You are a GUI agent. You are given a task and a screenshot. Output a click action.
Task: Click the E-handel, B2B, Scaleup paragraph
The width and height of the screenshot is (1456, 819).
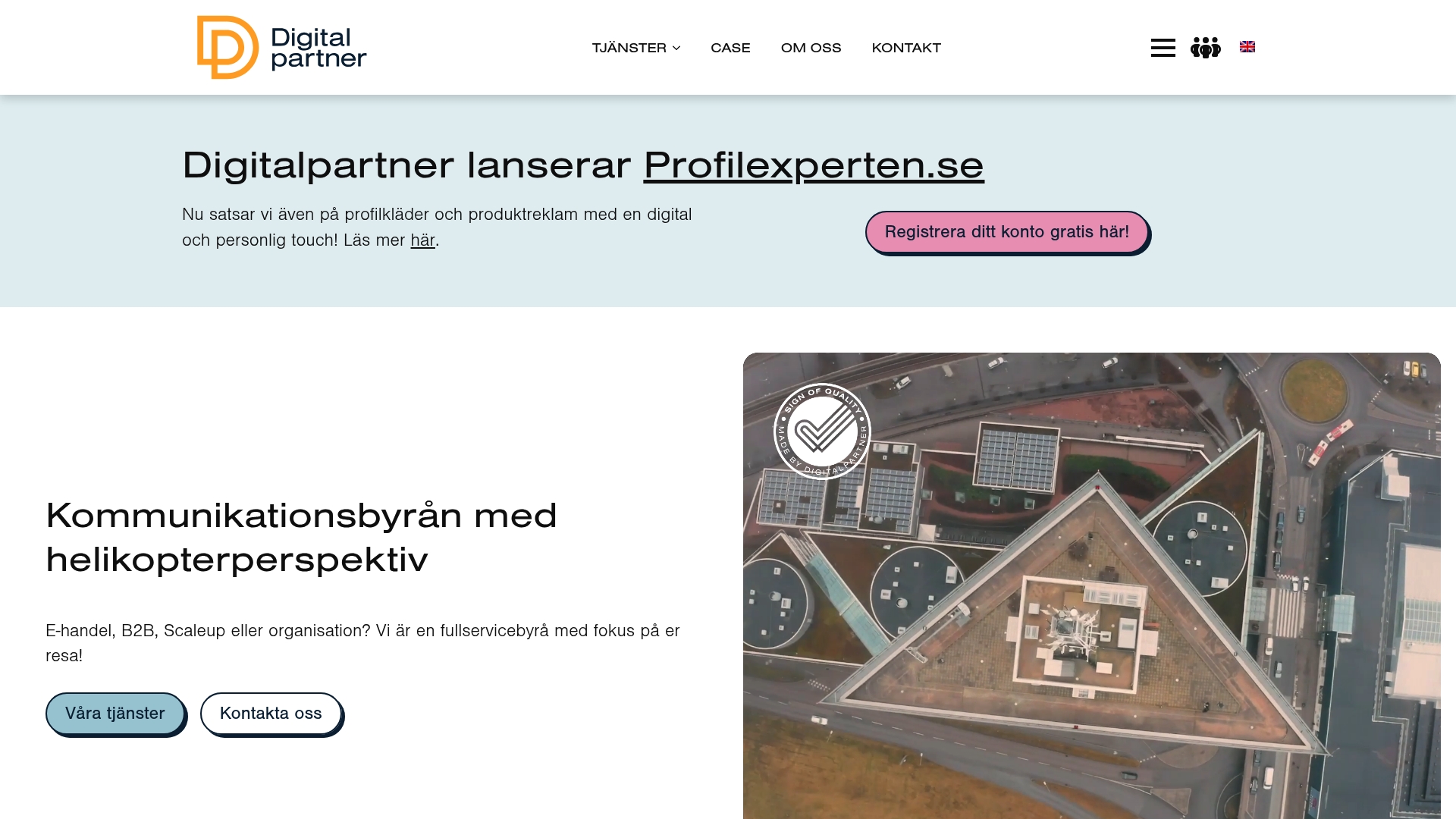point(362,643)
